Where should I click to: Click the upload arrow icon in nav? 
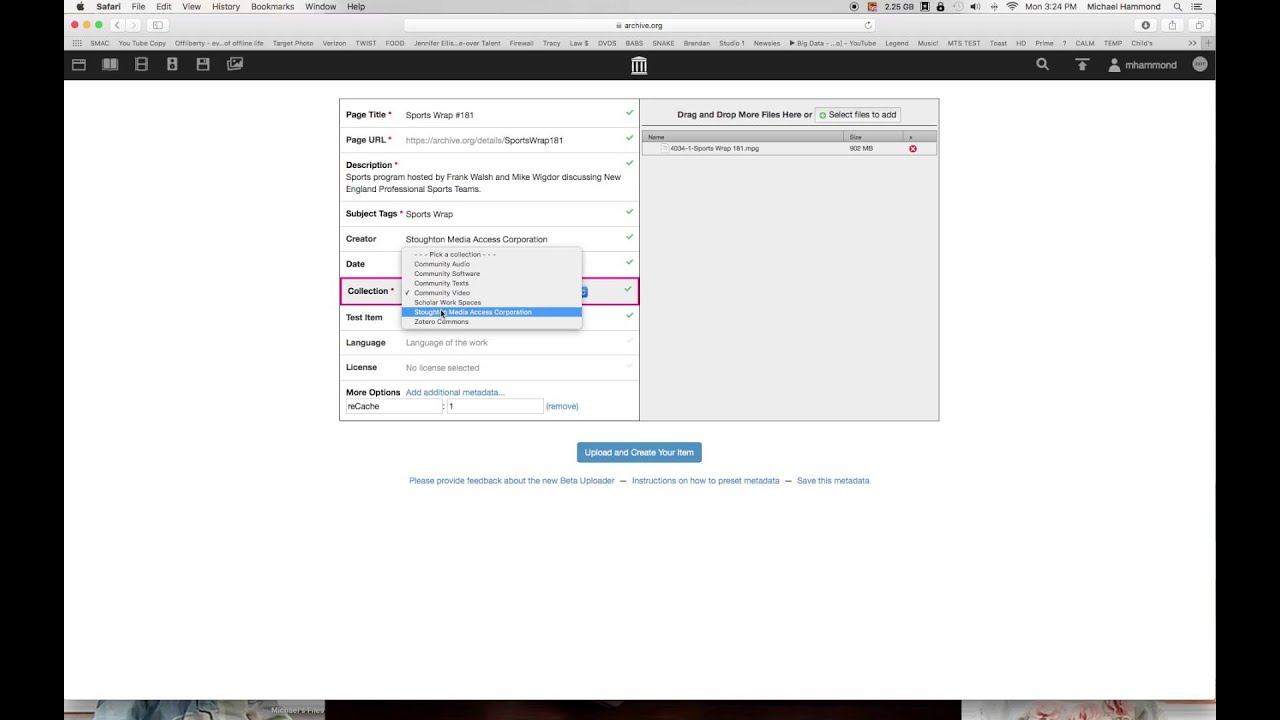tap(1082, 64)
